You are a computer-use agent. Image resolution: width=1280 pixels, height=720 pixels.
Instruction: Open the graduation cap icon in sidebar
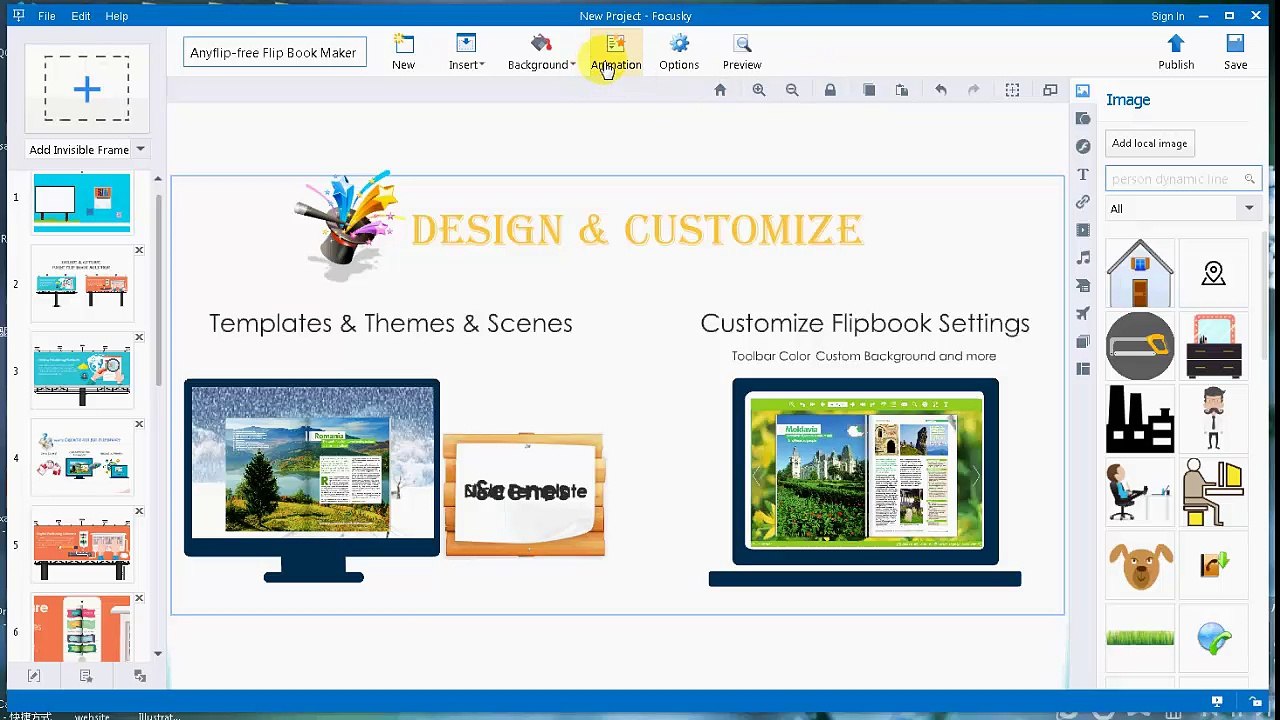coord(1083,286)
